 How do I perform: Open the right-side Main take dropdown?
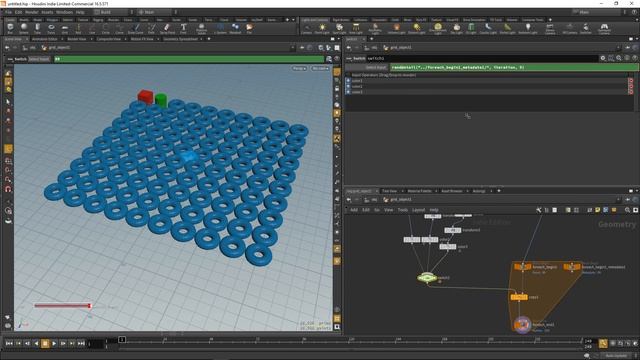point(597,12)
